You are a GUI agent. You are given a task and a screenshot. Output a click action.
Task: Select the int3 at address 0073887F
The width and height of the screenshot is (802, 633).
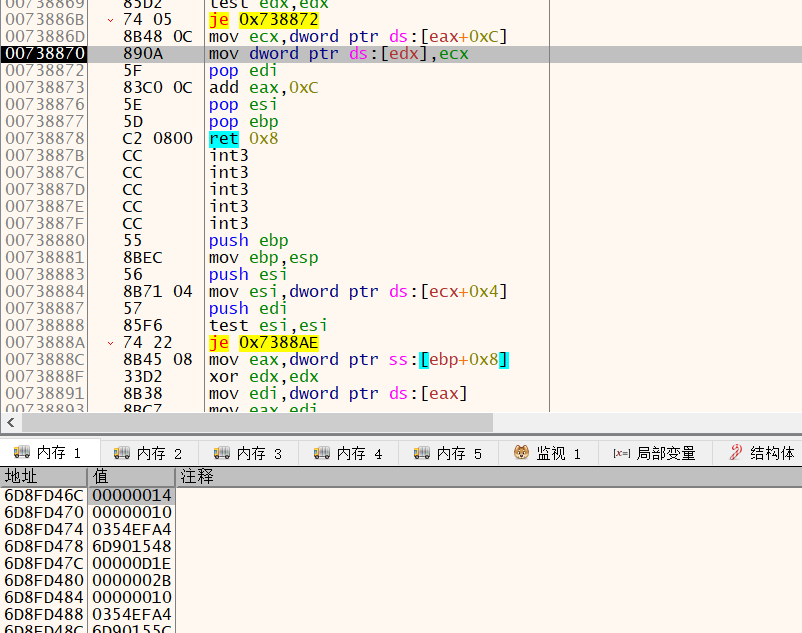229,223
